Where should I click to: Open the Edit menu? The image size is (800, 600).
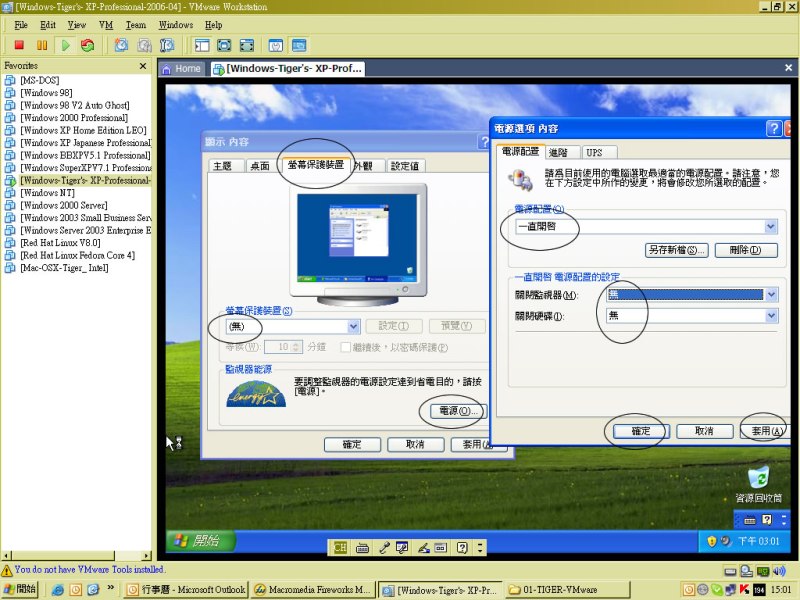[48, 25]
